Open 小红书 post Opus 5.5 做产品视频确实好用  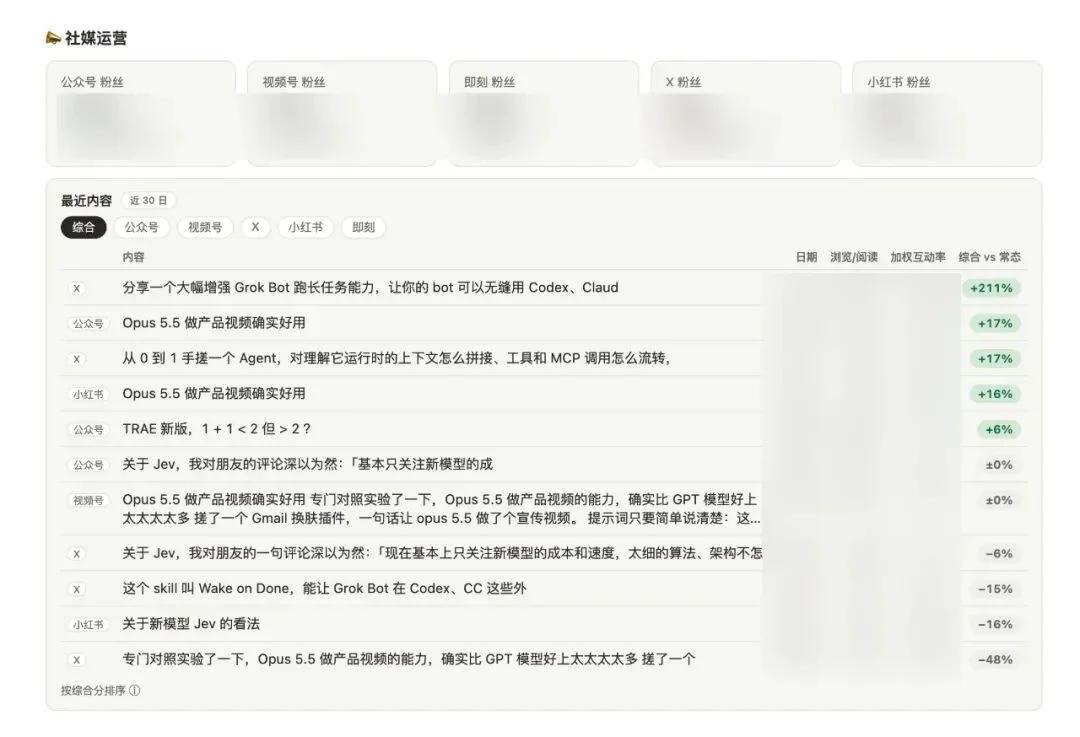click(x=214, y=394)
